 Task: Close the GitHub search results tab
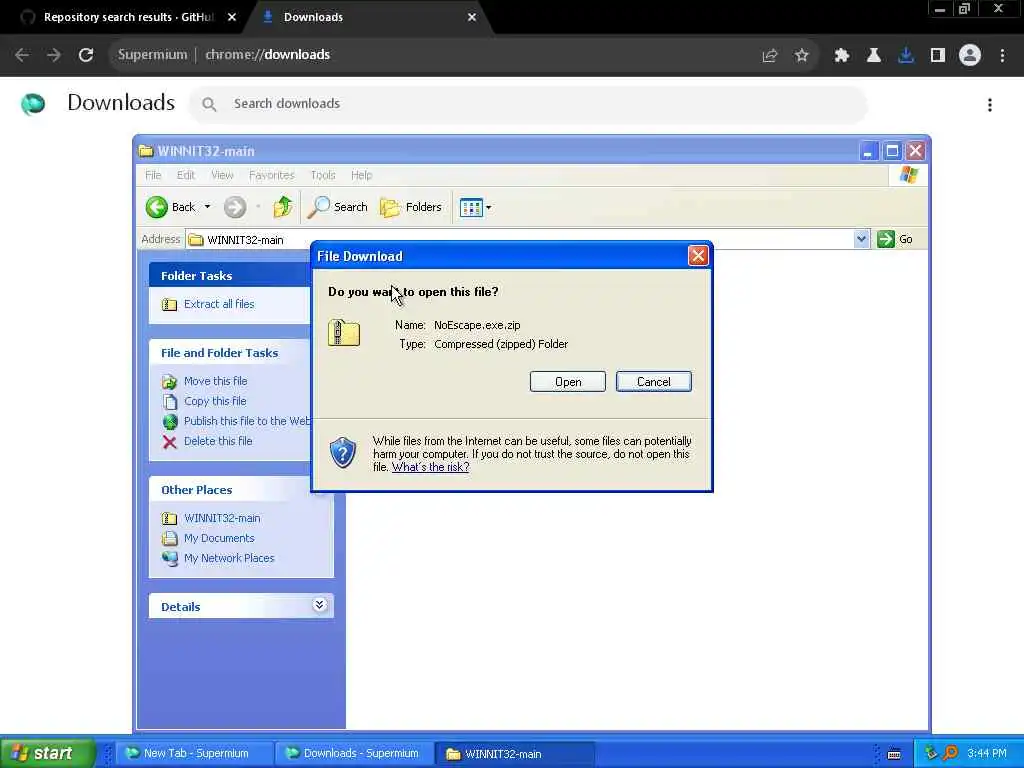click(x=232, y=18)
